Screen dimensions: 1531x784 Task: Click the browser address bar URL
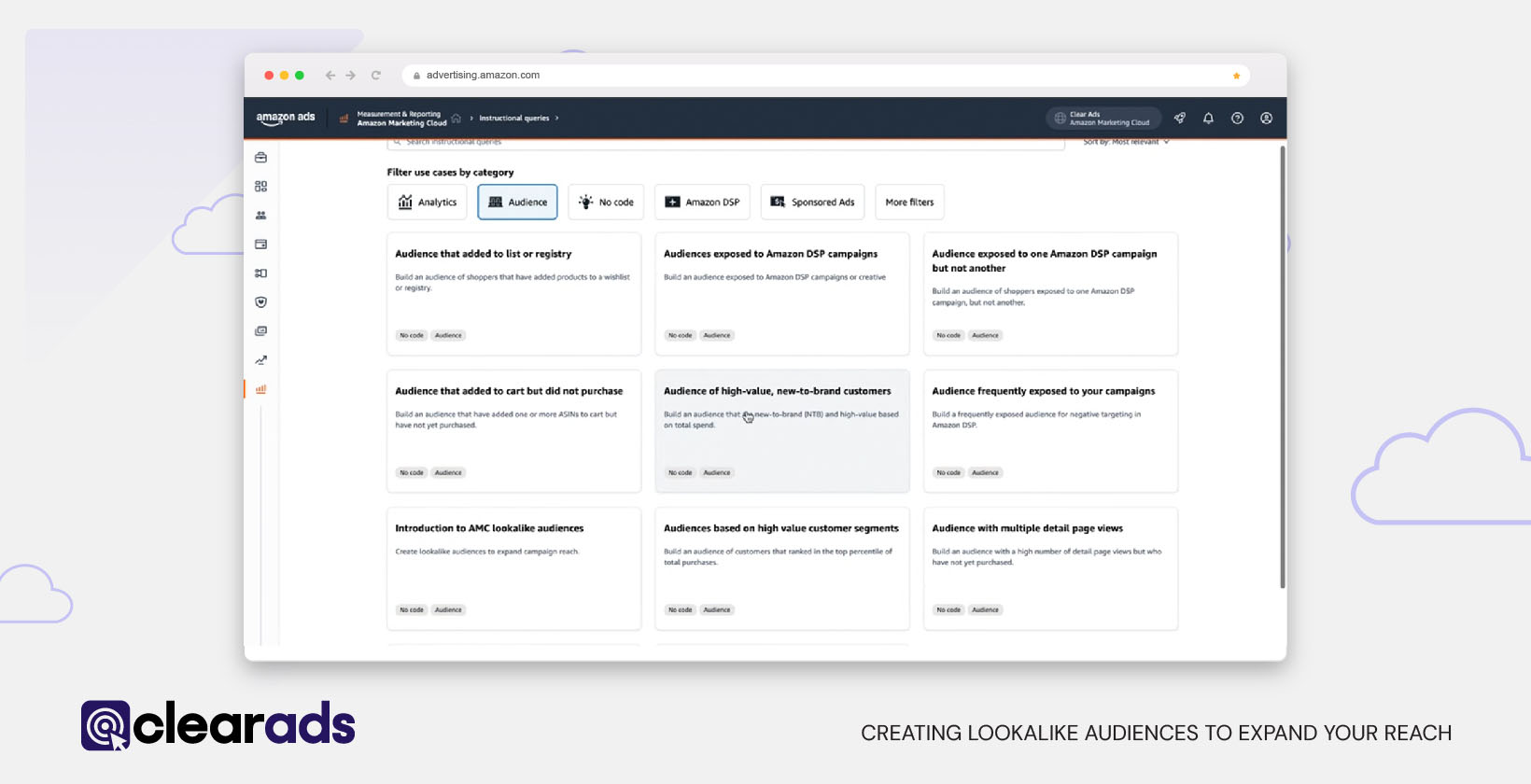click(x=483, y=76)
